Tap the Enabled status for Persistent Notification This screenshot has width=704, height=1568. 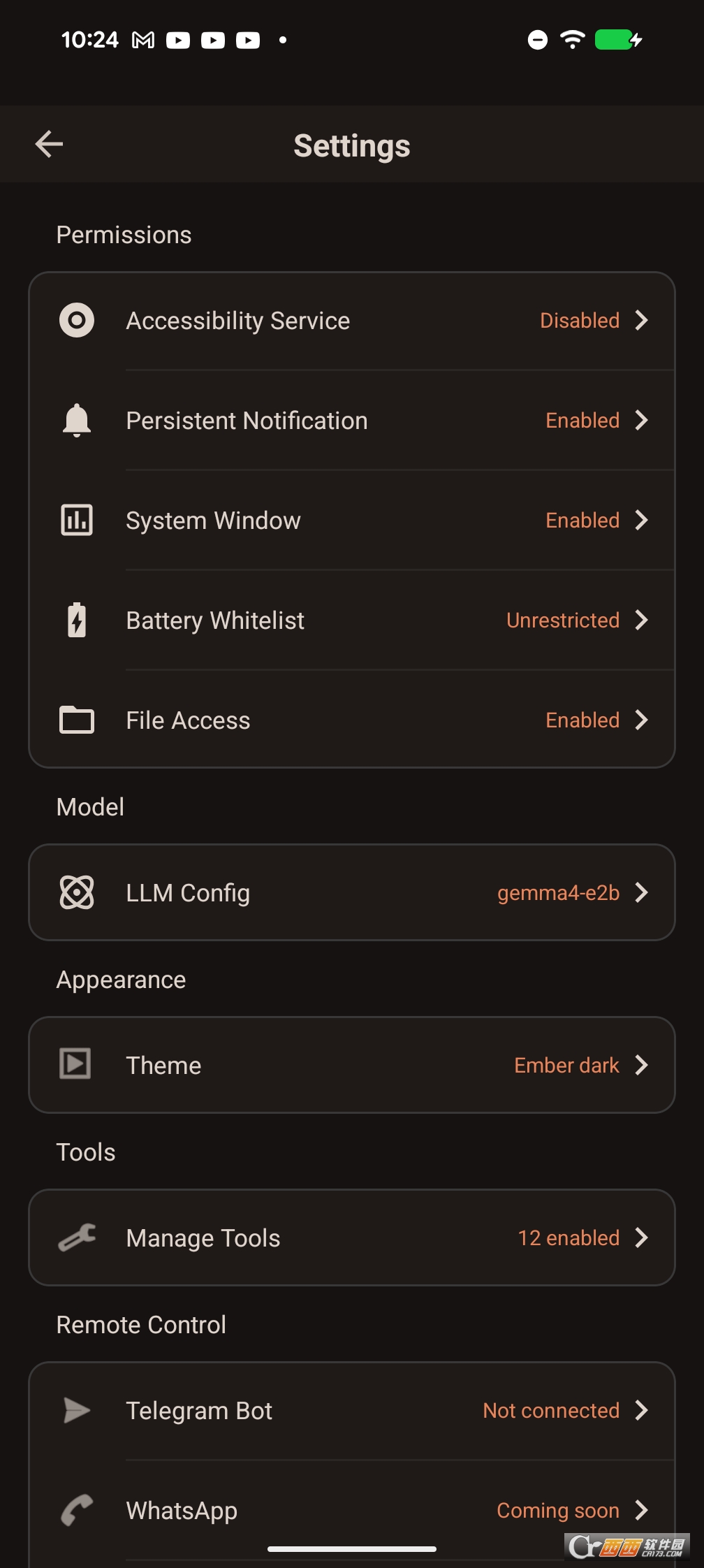(x=582, y=421)
